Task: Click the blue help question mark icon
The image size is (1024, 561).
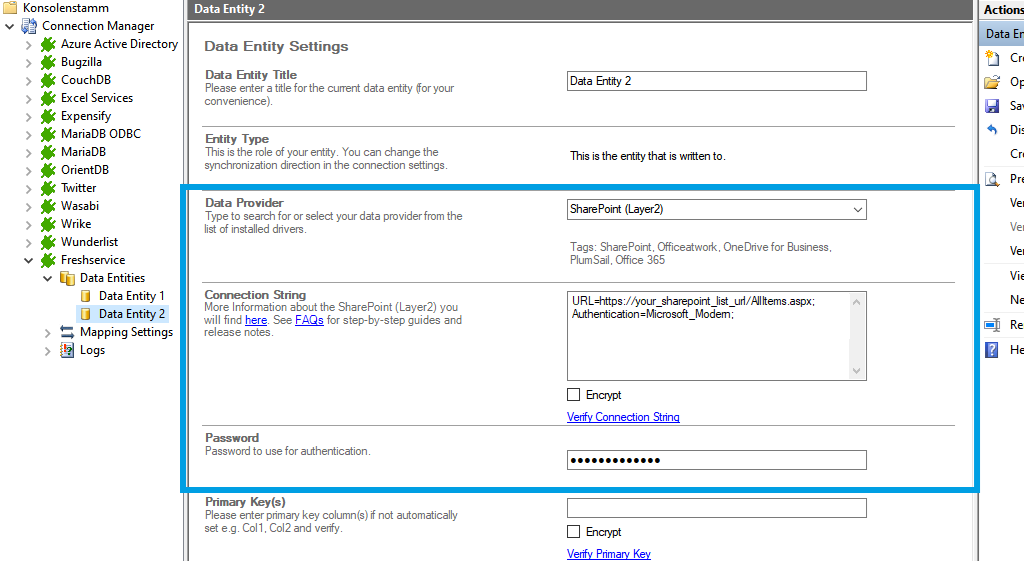Action: [992, 350]
